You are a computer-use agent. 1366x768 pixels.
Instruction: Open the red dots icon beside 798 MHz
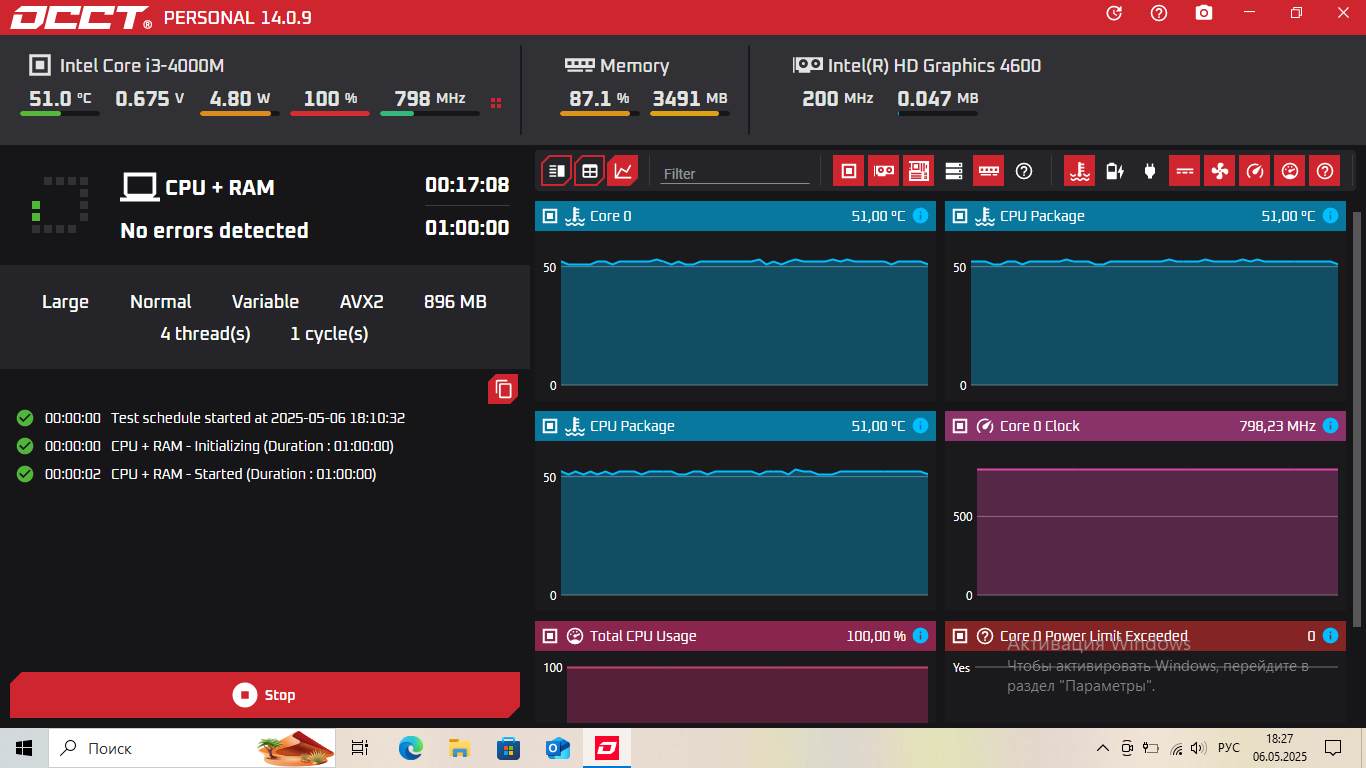pyautogui.click(x=496, y=102)
